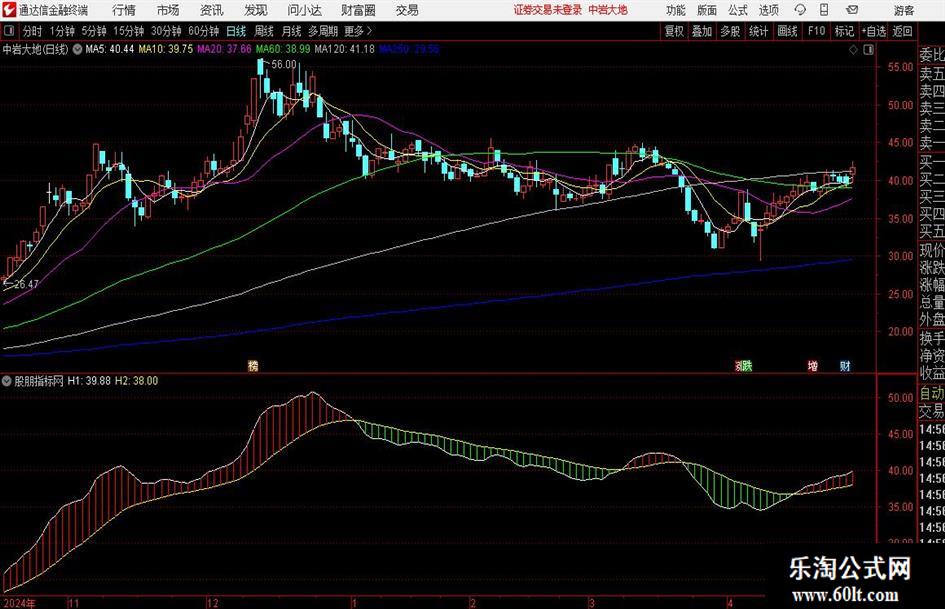Screen dimensions: 945x609
Task: Open the 资讯 menu
Action: coord(212,10)
